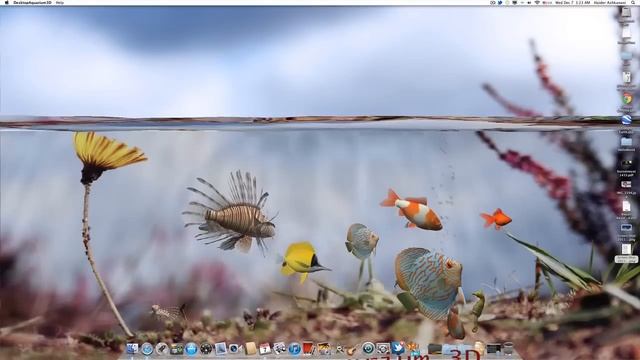Select the Google Earth desktop icon
640x360 pixels.
tap(626, 120)
